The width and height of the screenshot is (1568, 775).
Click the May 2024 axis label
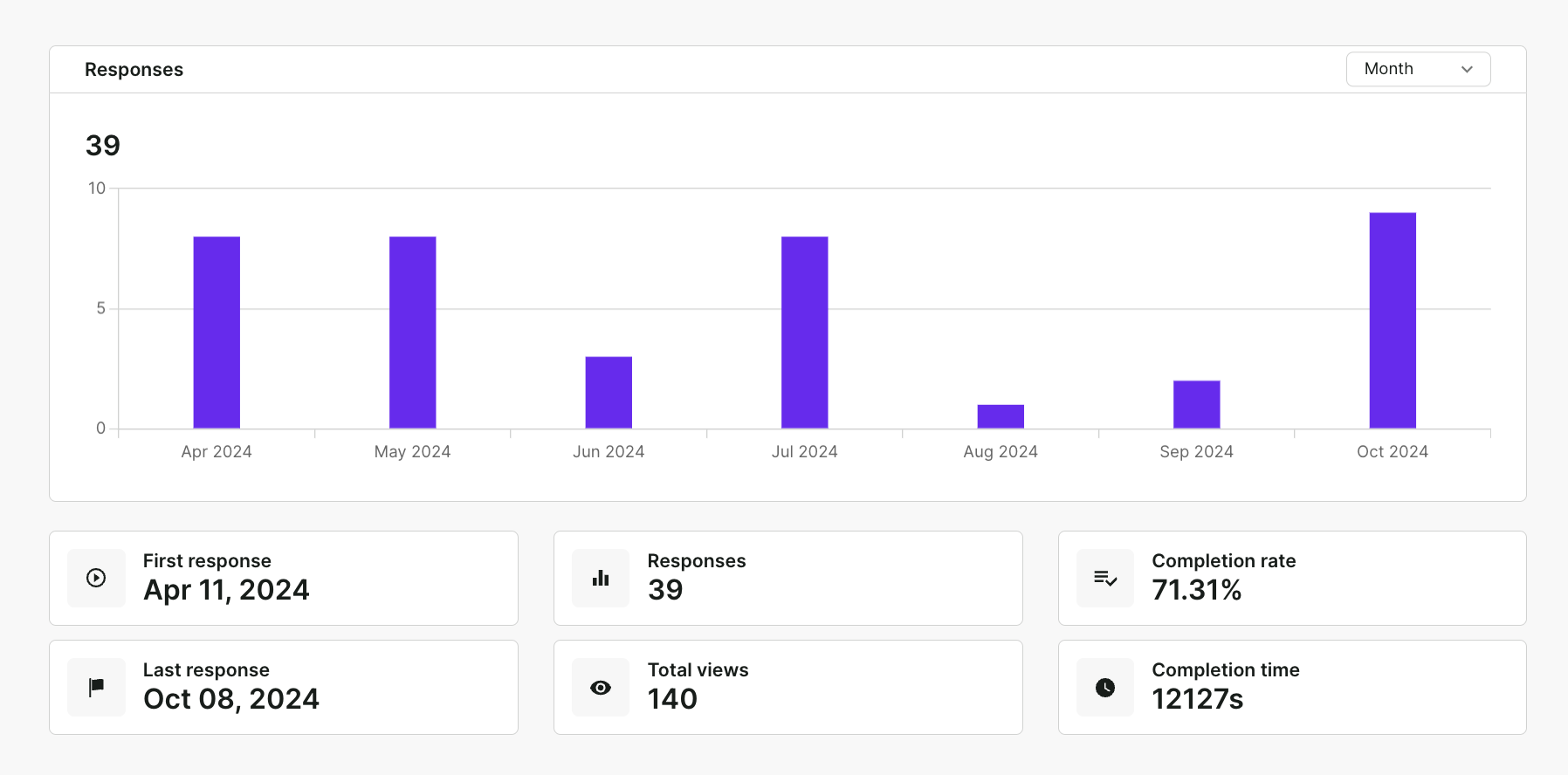click(x=413, y=451)
